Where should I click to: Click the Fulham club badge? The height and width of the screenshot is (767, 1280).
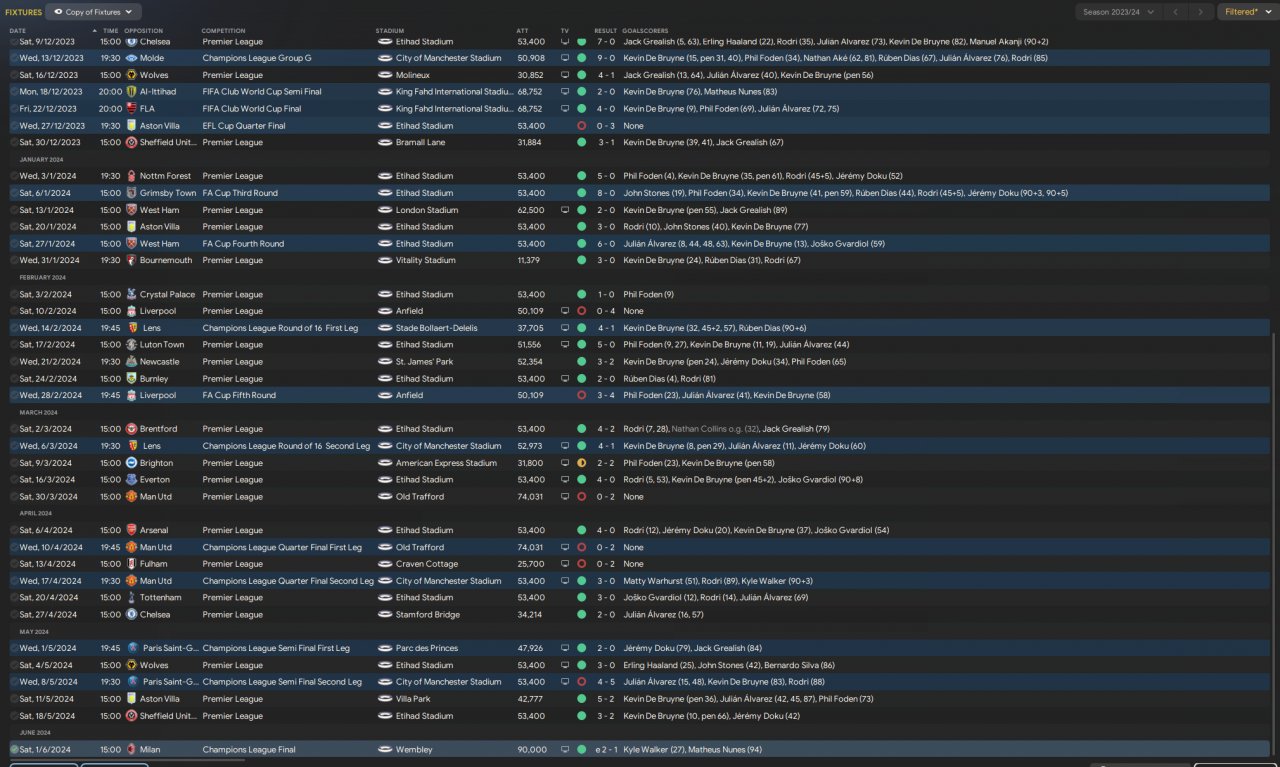coord(131,564)
